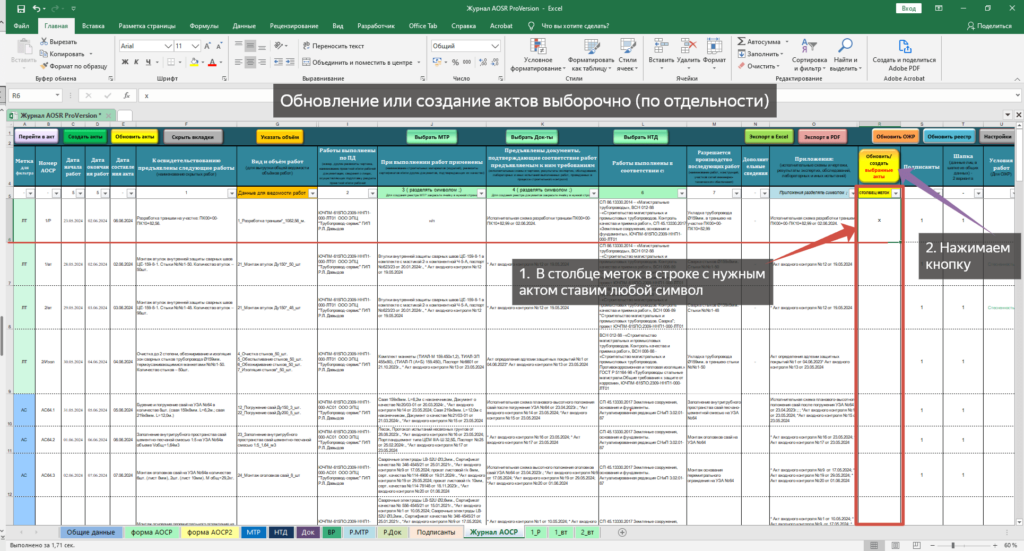
Task: Toggle Underline (Ч) formatting
Action: click(148, 62)
